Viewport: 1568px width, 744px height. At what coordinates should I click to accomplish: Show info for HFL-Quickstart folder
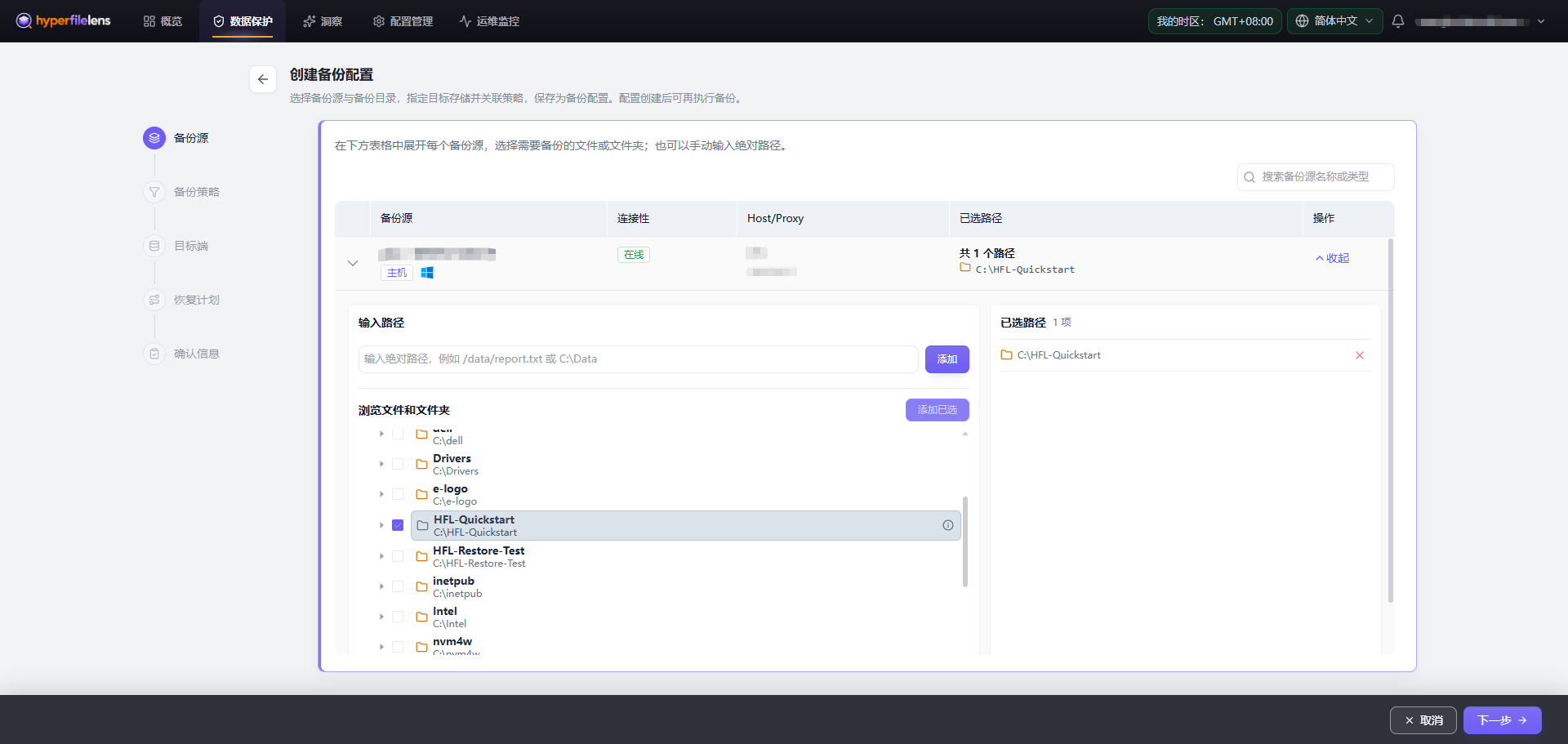tap(948, 525)
